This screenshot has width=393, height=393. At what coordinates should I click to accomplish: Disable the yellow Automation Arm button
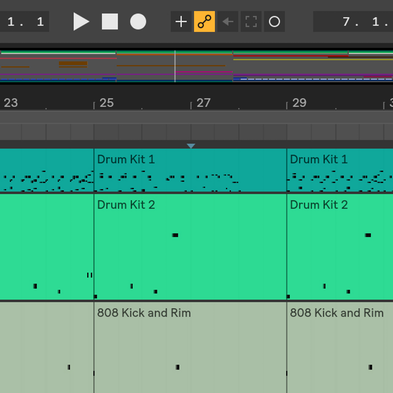[204, 22]
